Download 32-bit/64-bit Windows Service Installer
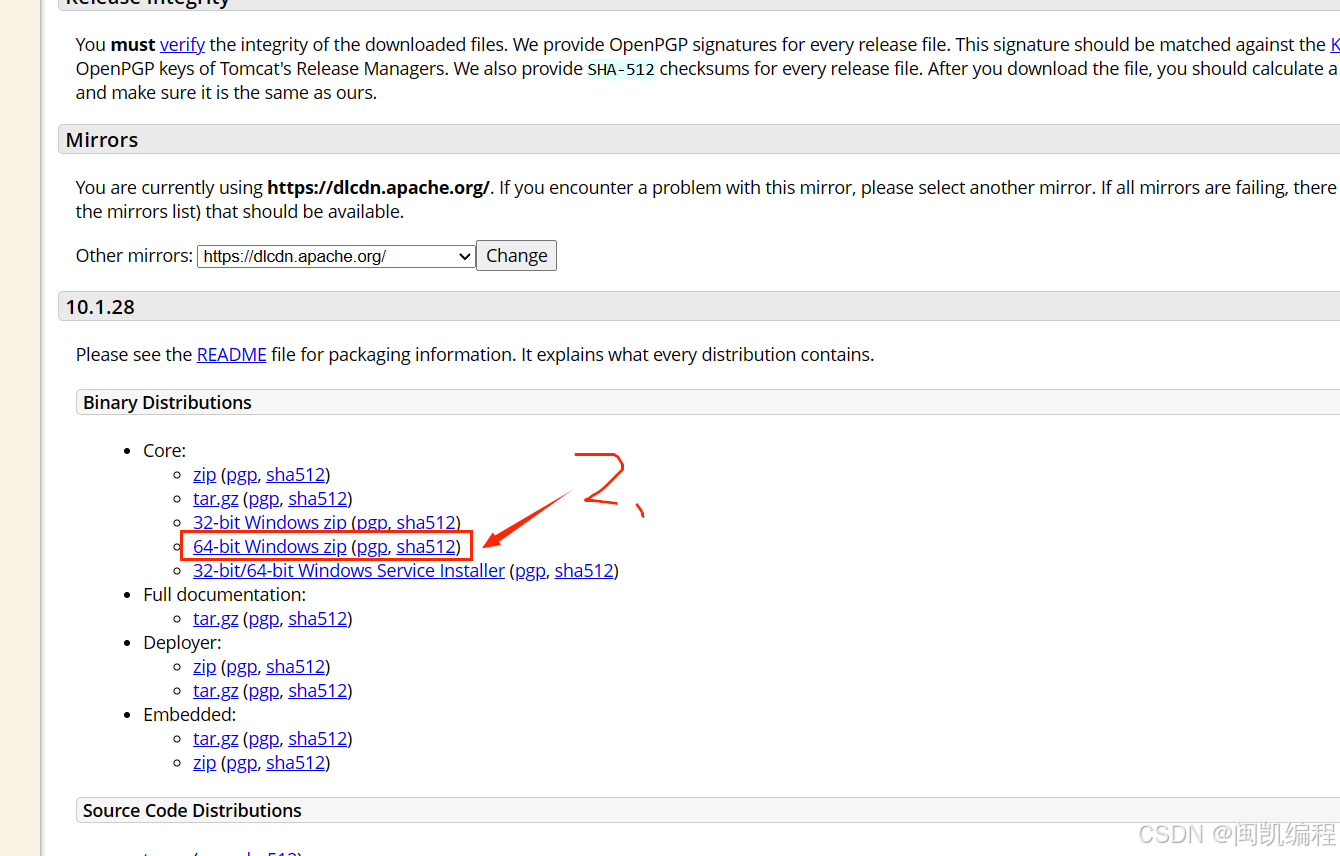The height and width of the screenshot is (856, 1340). pos(349,570)
